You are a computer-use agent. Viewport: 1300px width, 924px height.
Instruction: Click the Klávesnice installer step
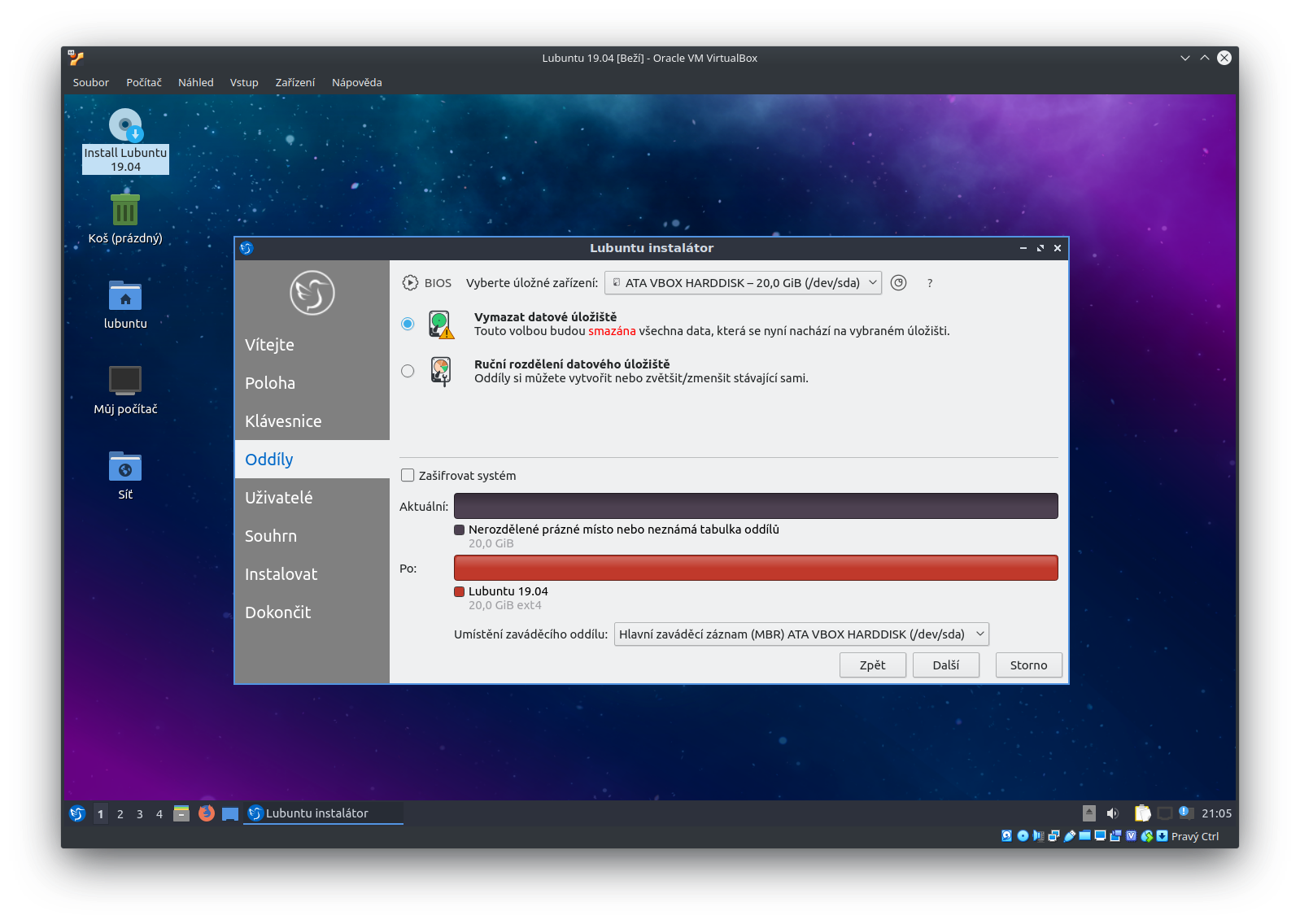[x=312, y=421]
